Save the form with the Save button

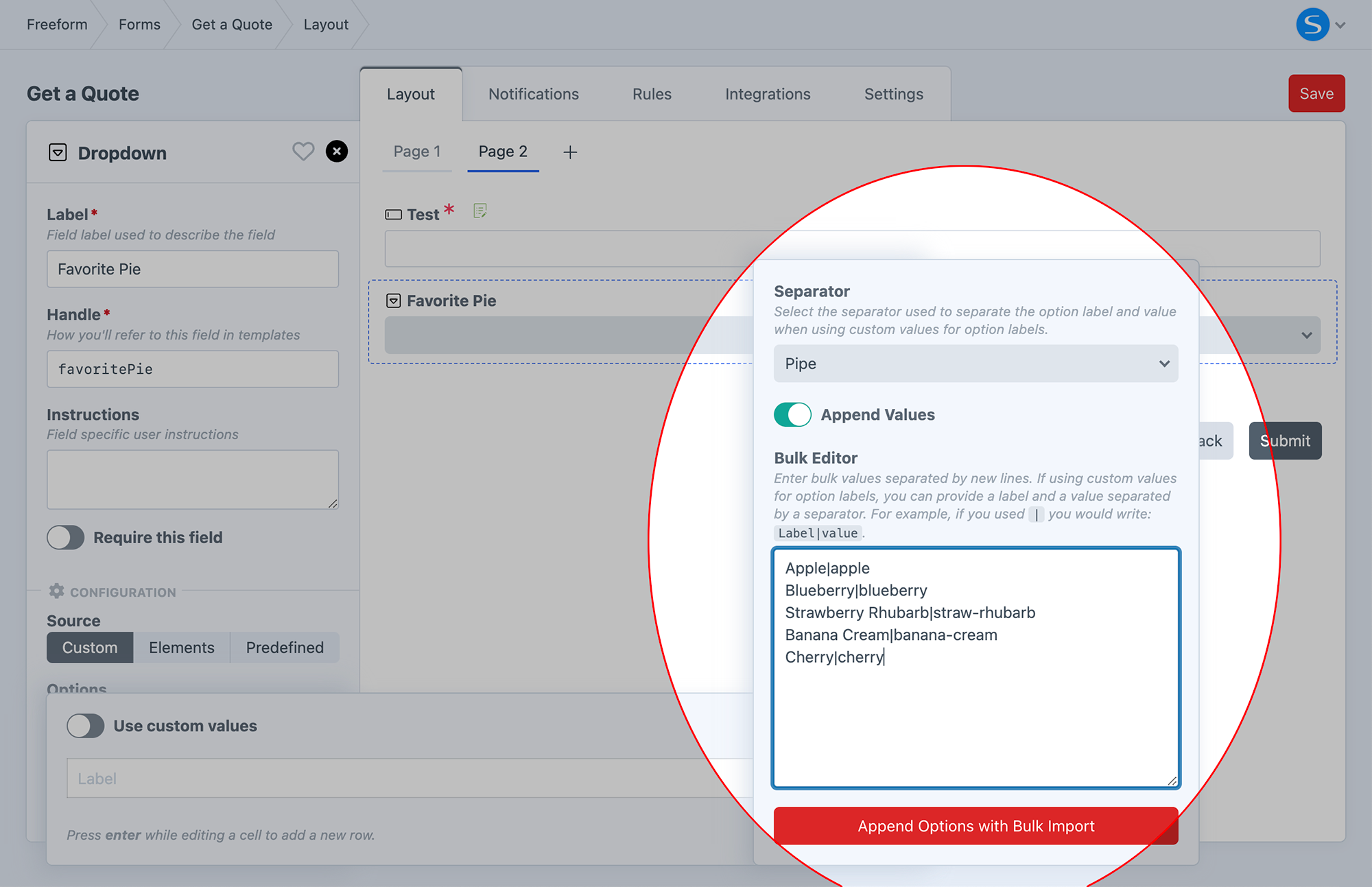point(1316,93)
